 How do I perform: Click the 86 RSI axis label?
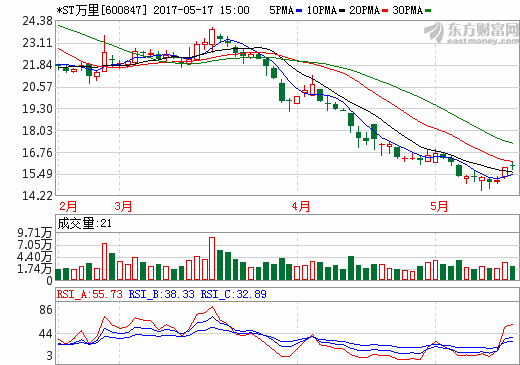click(x=46, y=310)
